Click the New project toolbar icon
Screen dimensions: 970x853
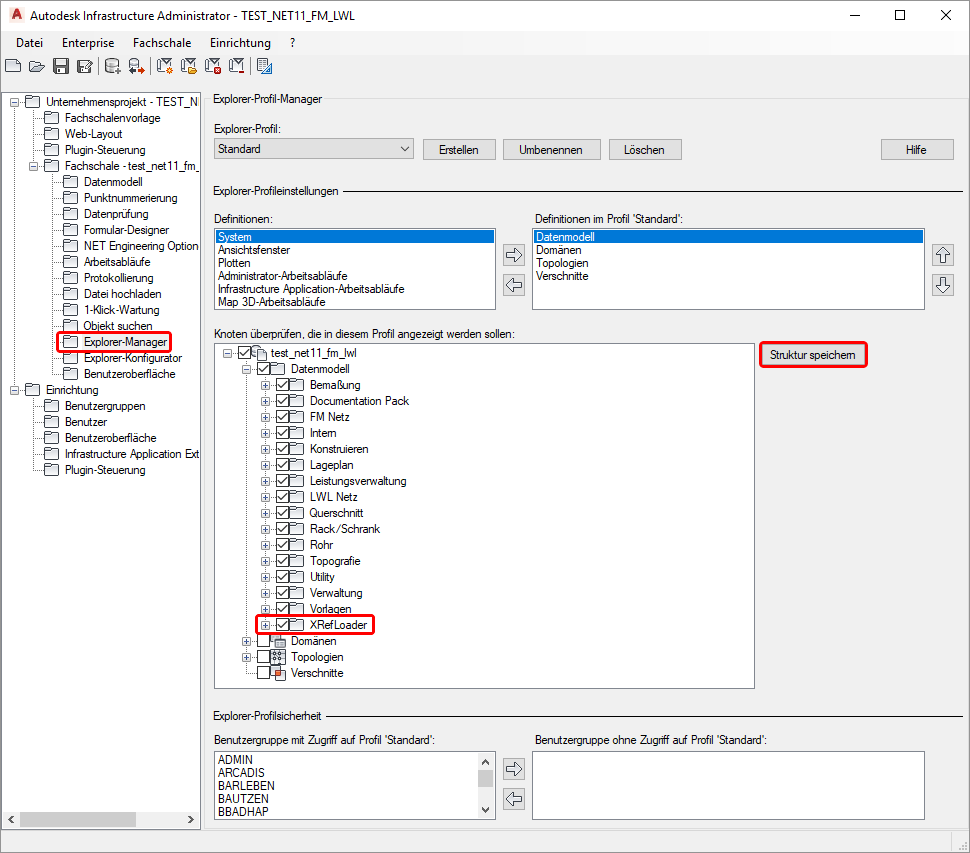tap(13, 66)
